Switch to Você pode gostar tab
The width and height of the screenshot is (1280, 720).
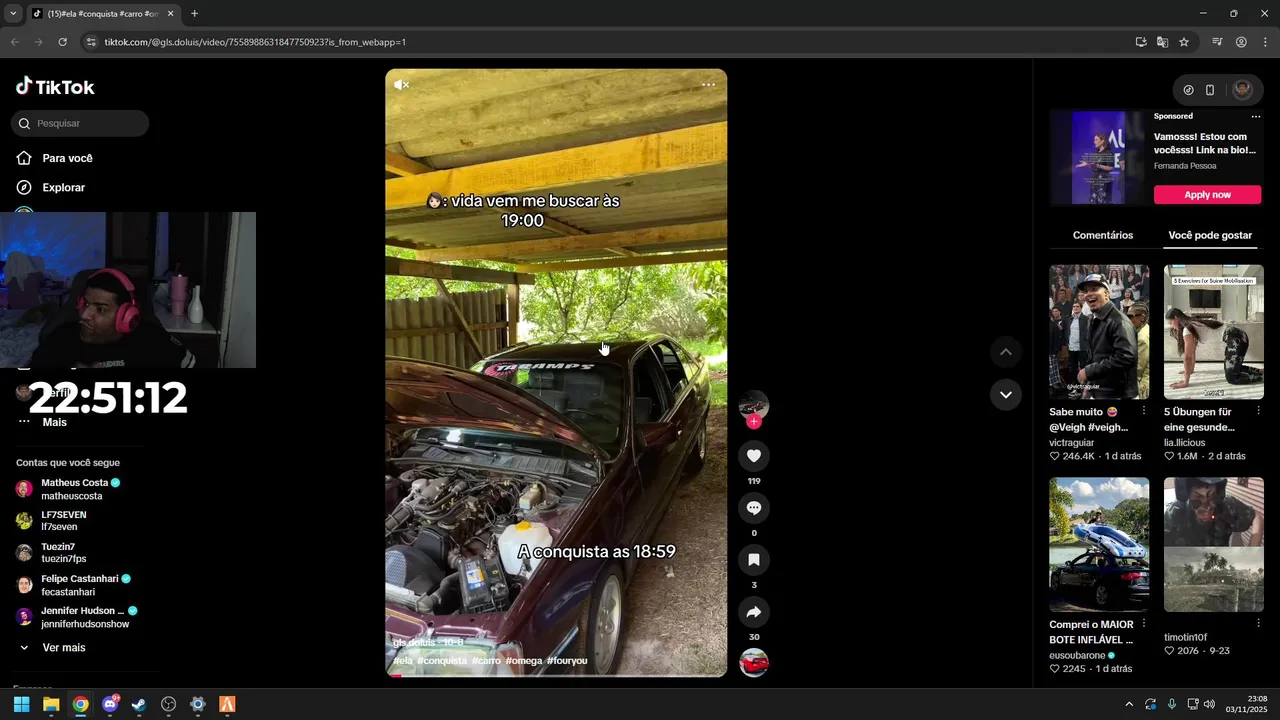(1210, 235)
